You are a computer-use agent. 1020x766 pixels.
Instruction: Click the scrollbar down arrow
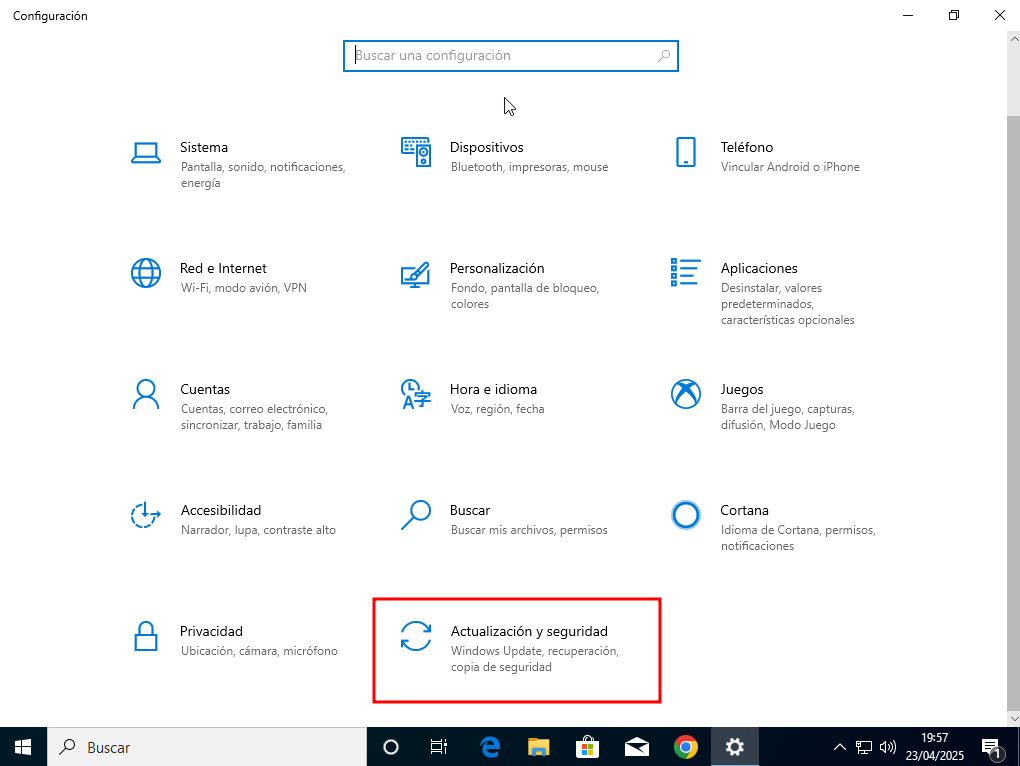tap(1012, 718)
